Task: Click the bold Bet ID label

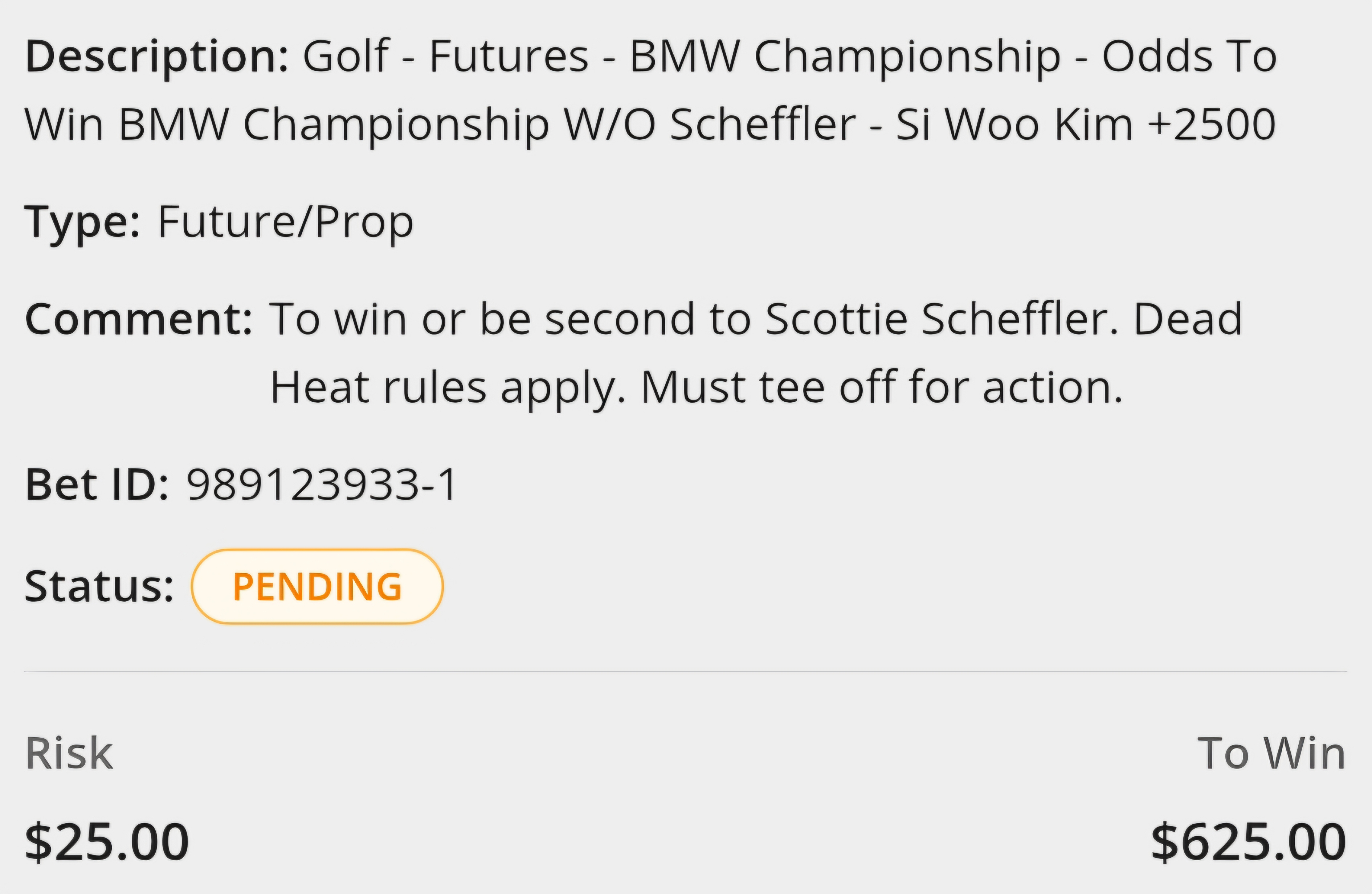Action: [97, 485]
